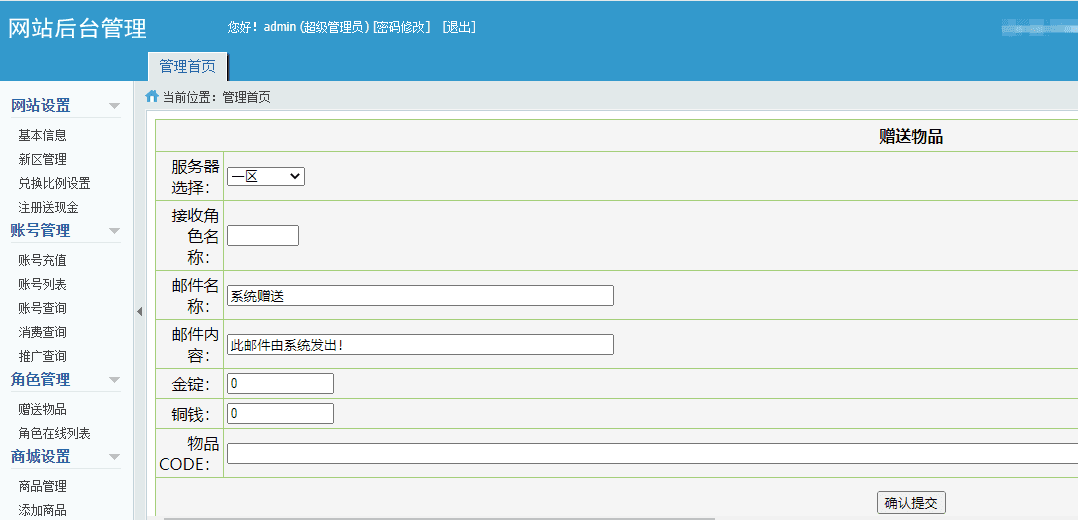Focus the 物品CODE input field

pos(650,453)
